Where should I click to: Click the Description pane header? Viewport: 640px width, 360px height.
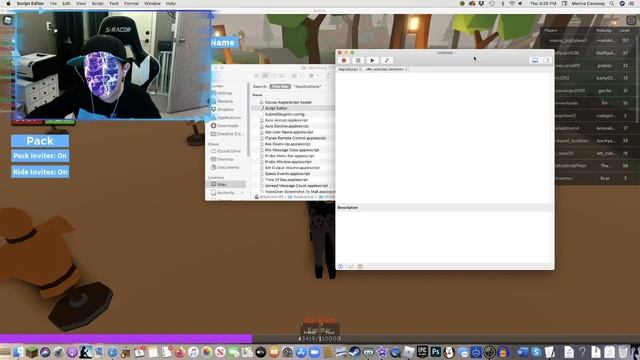444,207
